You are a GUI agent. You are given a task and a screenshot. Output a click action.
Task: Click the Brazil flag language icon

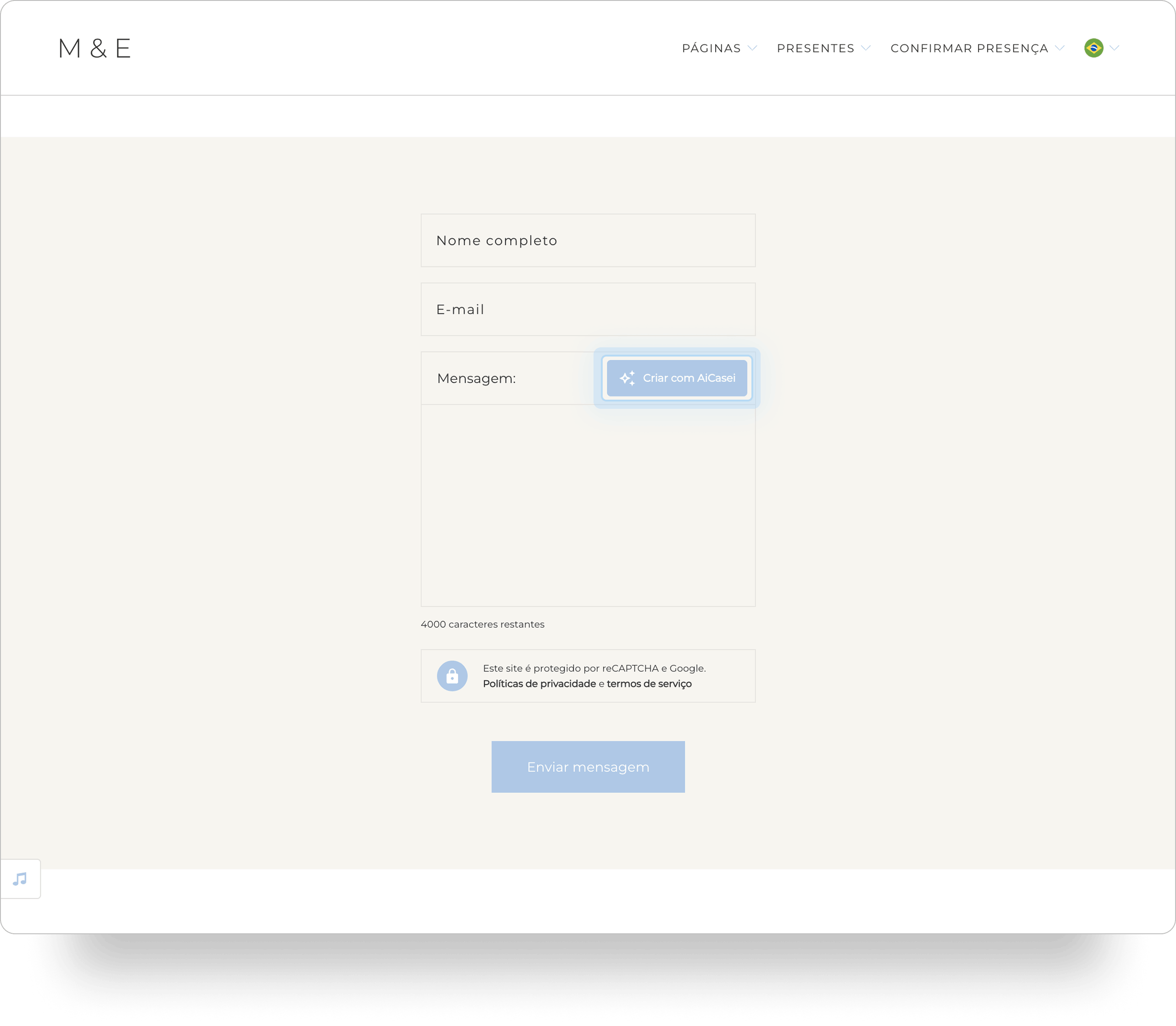[x=1093, y=48]
